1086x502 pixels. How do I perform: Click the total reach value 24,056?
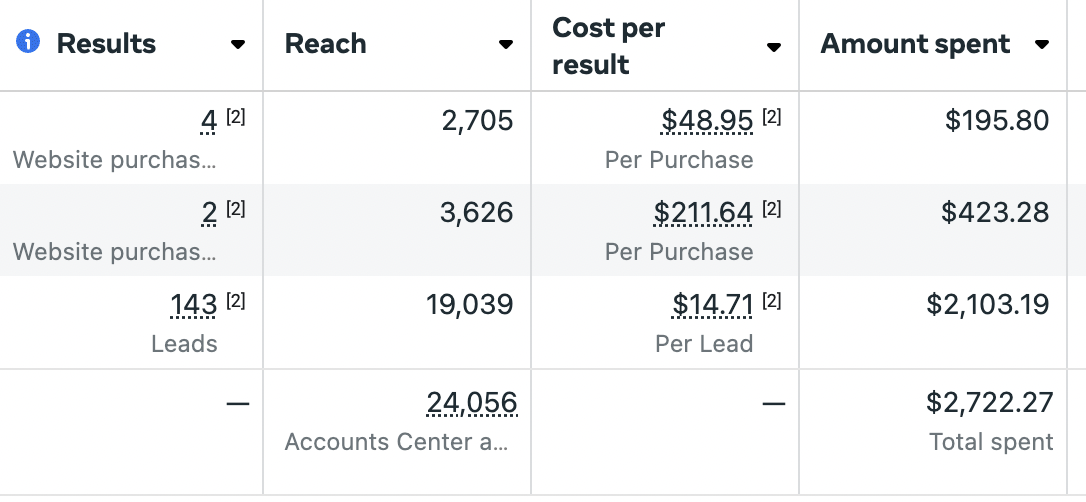(x=472, y=402)
